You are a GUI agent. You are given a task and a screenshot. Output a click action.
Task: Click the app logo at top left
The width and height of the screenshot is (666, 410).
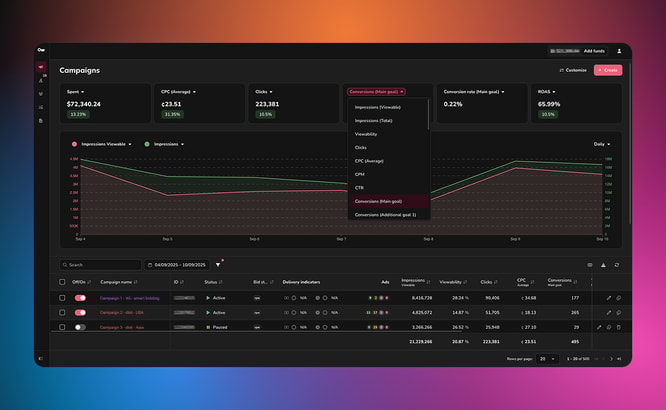41,50
